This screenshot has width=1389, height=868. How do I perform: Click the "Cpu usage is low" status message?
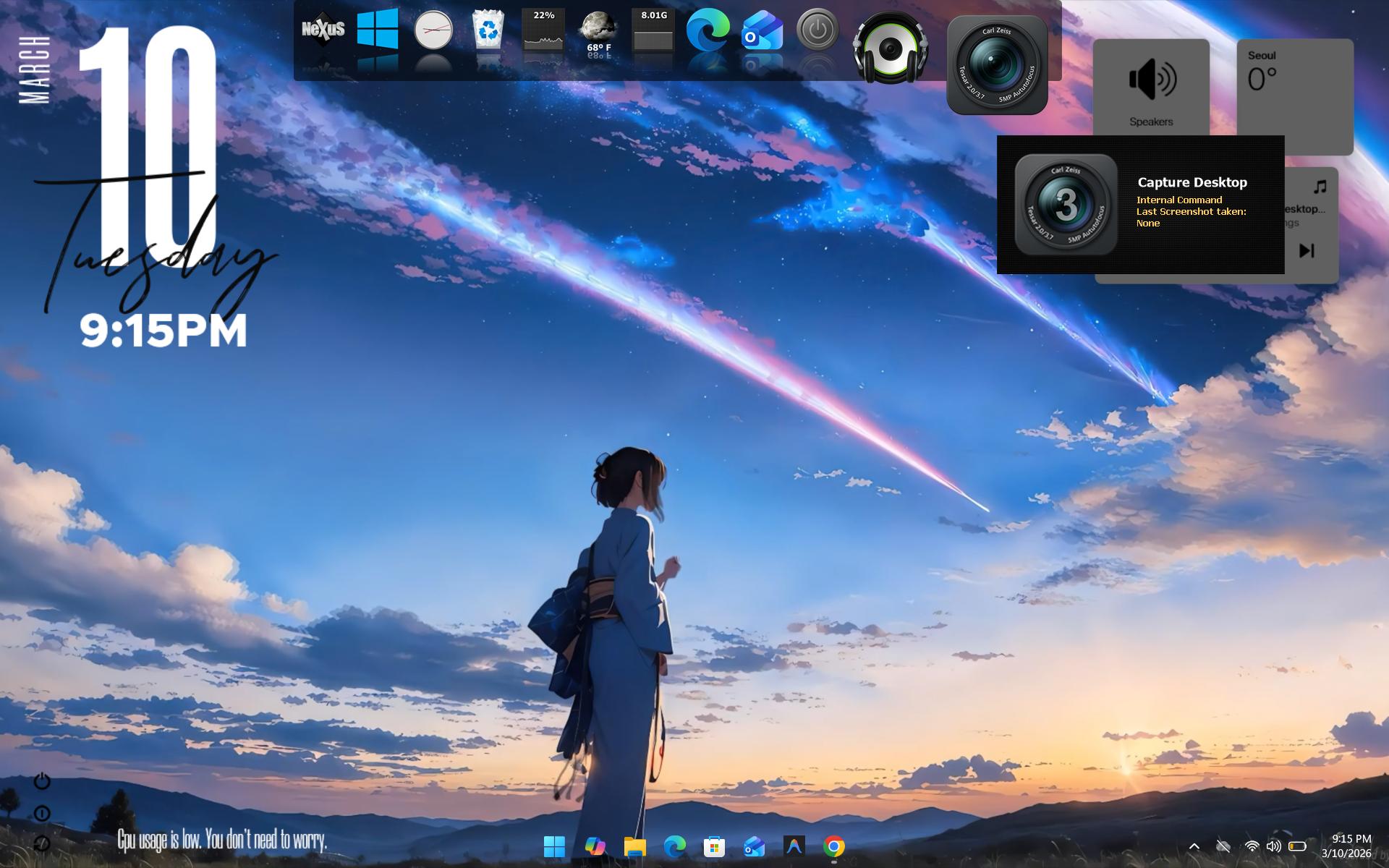click(x=222, y=840)
